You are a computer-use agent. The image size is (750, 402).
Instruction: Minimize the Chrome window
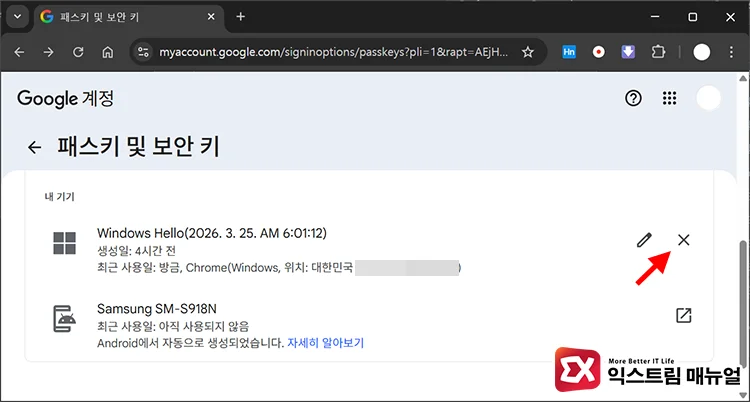(655, 17)
